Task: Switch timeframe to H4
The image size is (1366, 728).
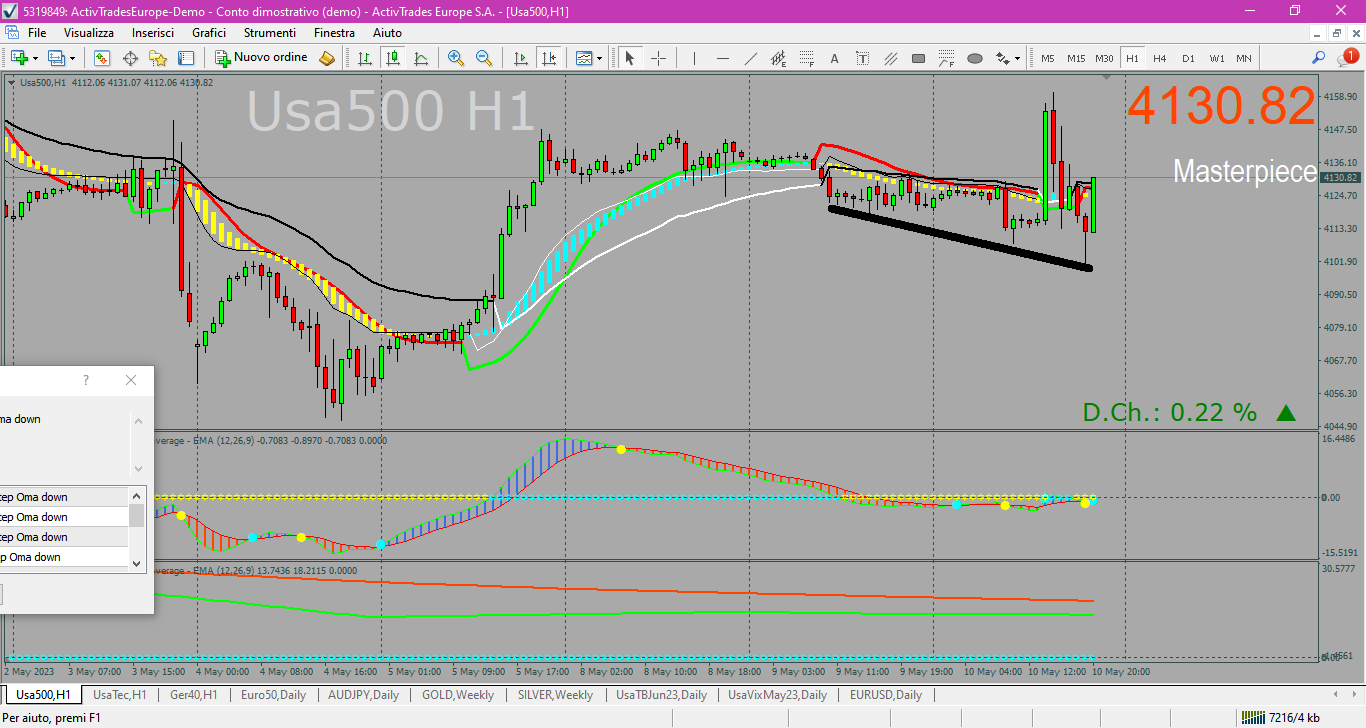Action: pyautogui.click(x=1160, y=58)
